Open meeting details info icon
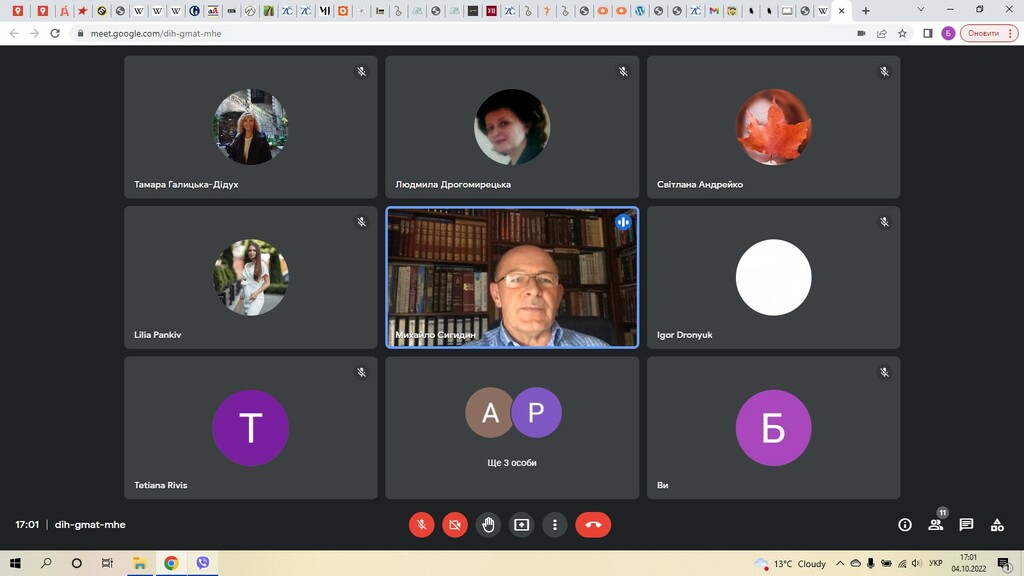Image resolution: width=1024 pixels, height=576 pixels. [x=905, y=525]
